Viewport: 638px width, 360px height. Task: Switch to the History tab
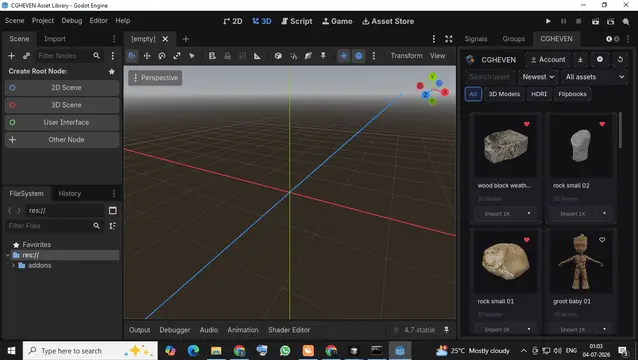point(70,194)
